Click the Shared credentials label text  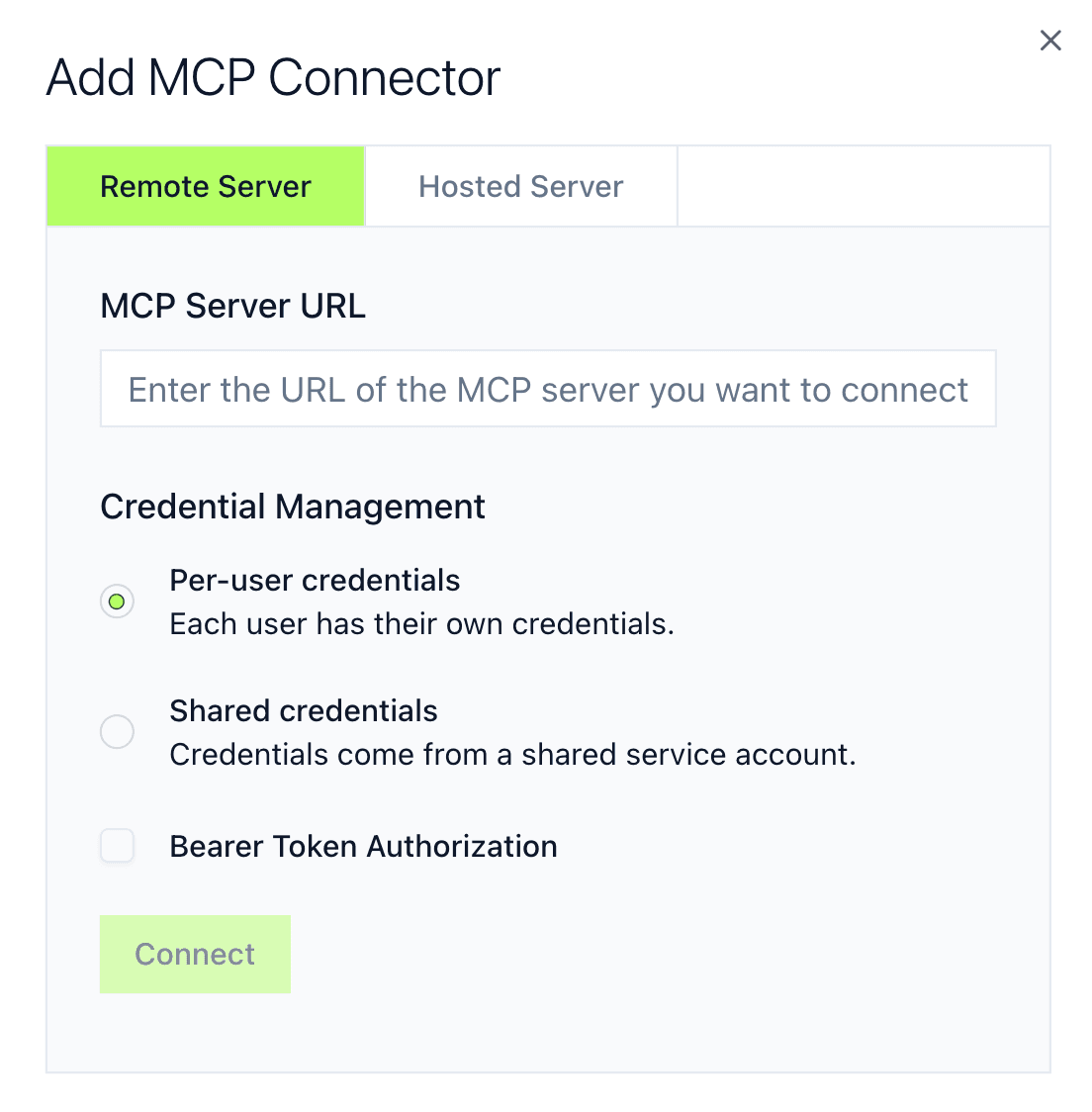(x=303, y=710)
